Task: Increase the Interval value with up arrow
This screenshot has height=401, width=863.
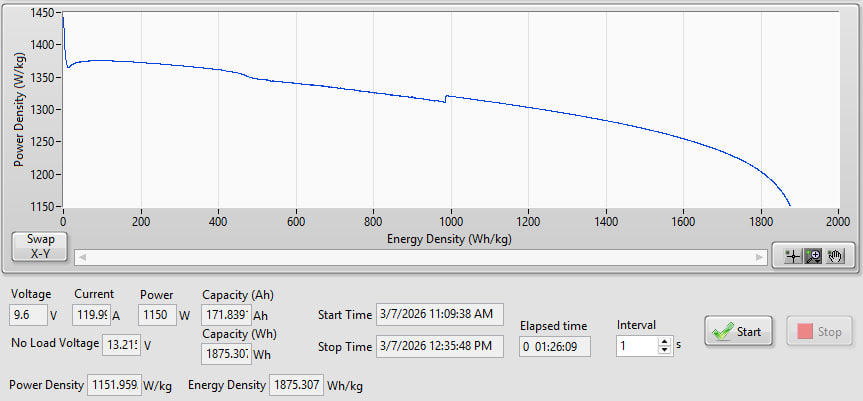Action: 662,340
